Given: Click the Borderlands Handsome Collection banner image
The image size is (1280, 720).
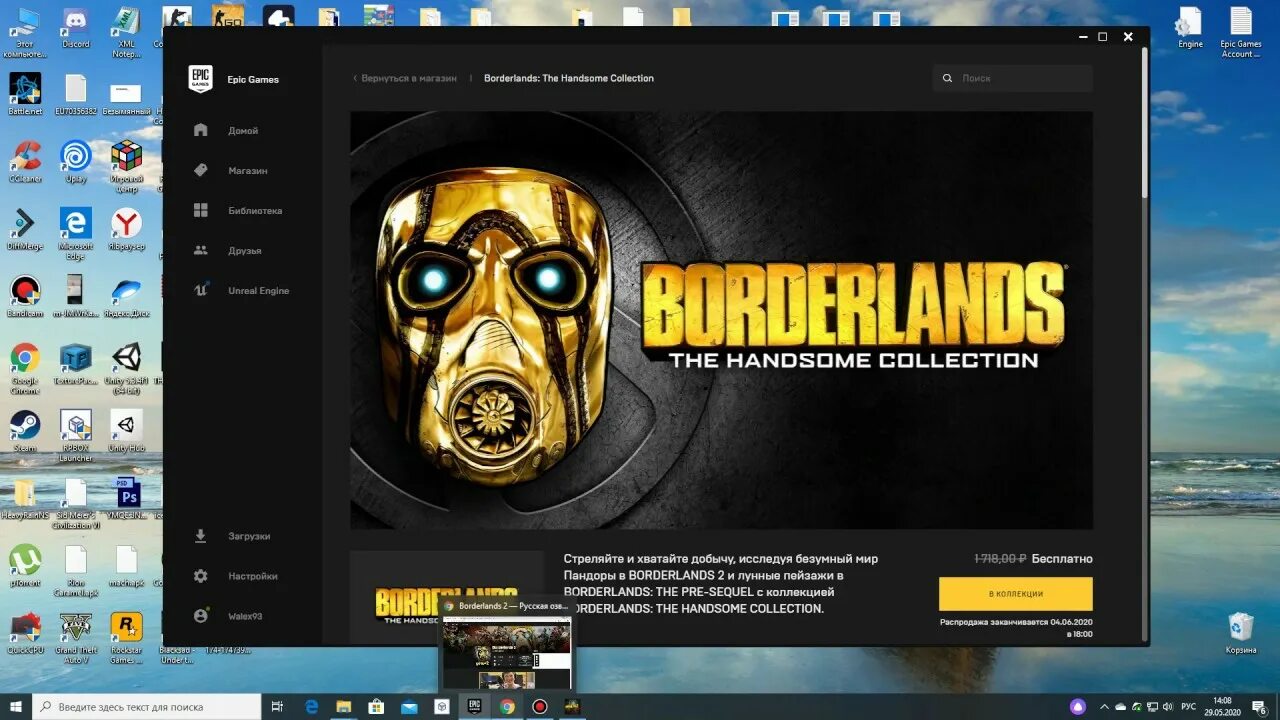Looking at the screenshot, I should tap(721, 320).
